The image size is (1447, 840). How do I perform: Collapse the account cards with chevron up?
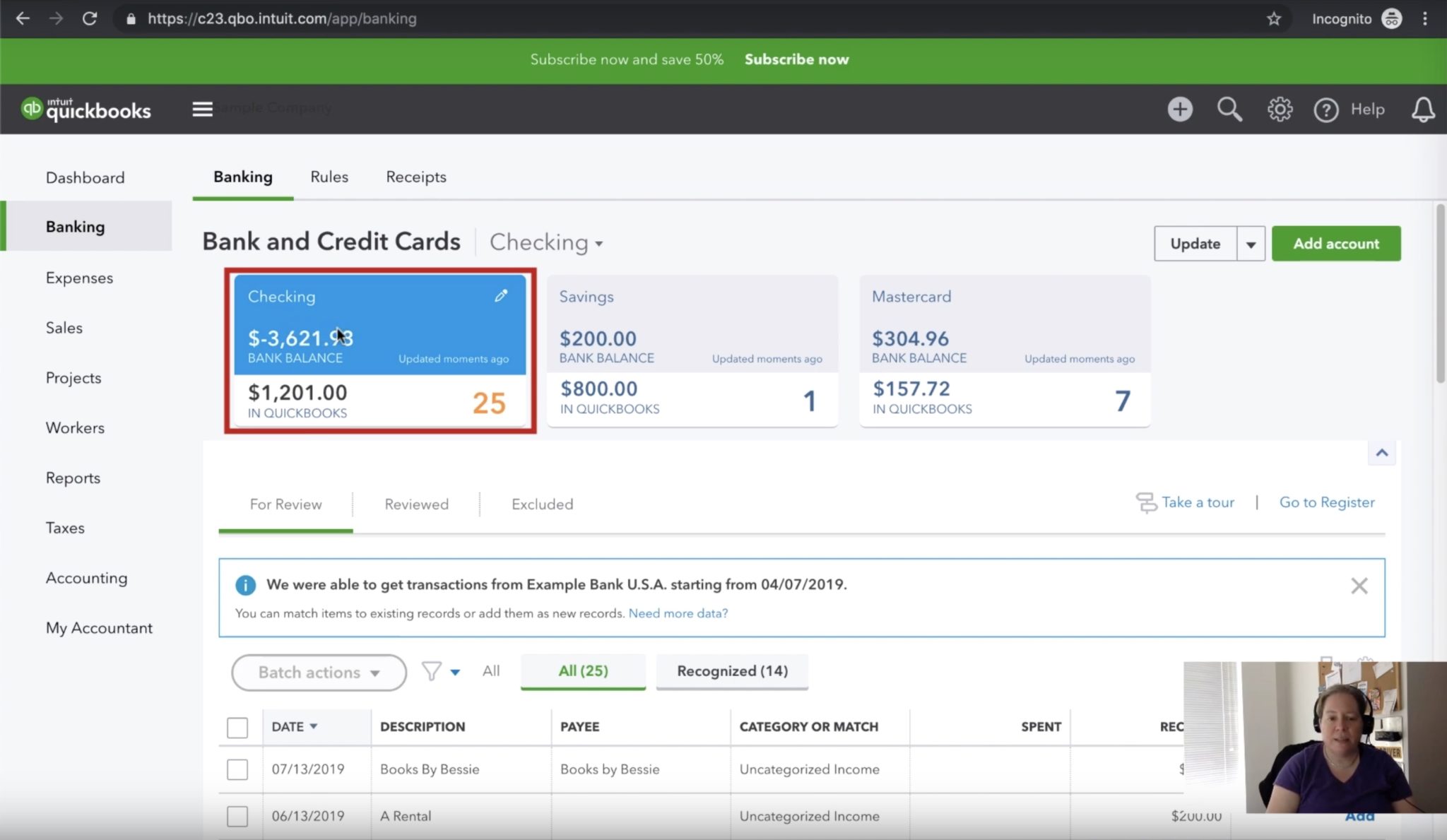tap(1381, 452)
